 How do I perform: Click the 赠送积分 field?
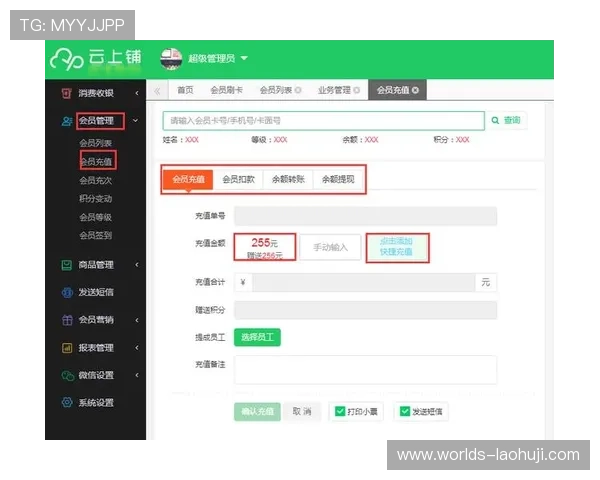point(365,310)
